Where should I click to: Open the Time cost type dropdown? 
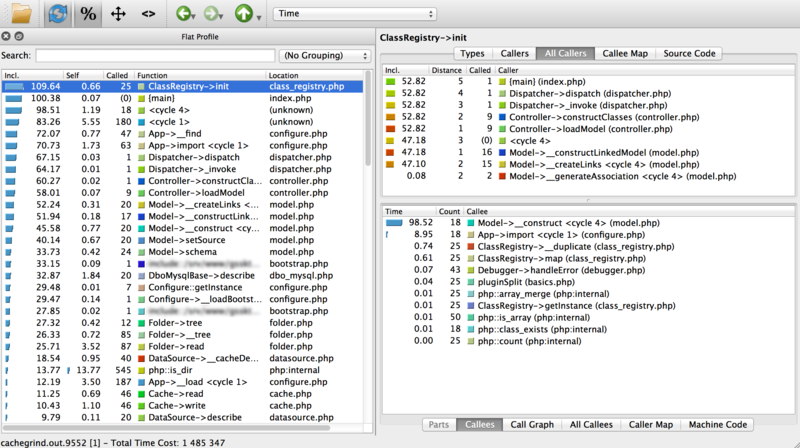[x=355, y=14]
